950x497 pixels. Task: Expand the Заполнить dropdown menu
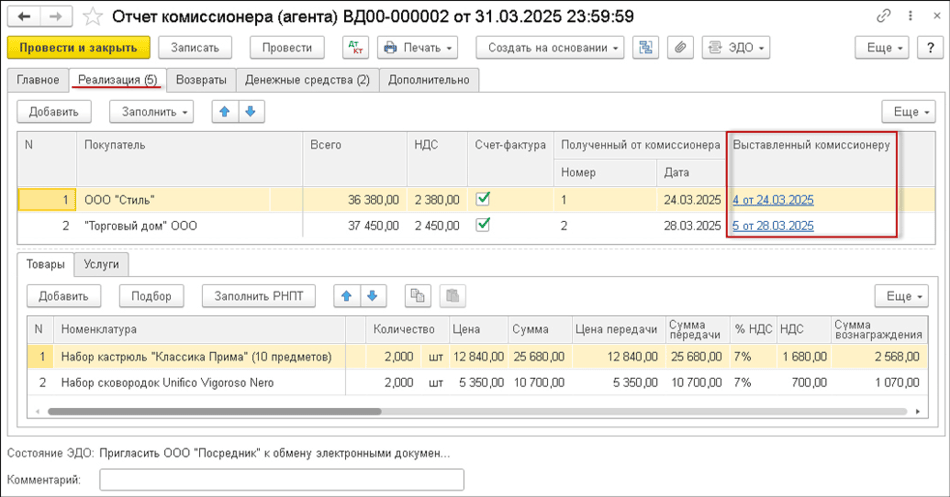tap(152, 112)
